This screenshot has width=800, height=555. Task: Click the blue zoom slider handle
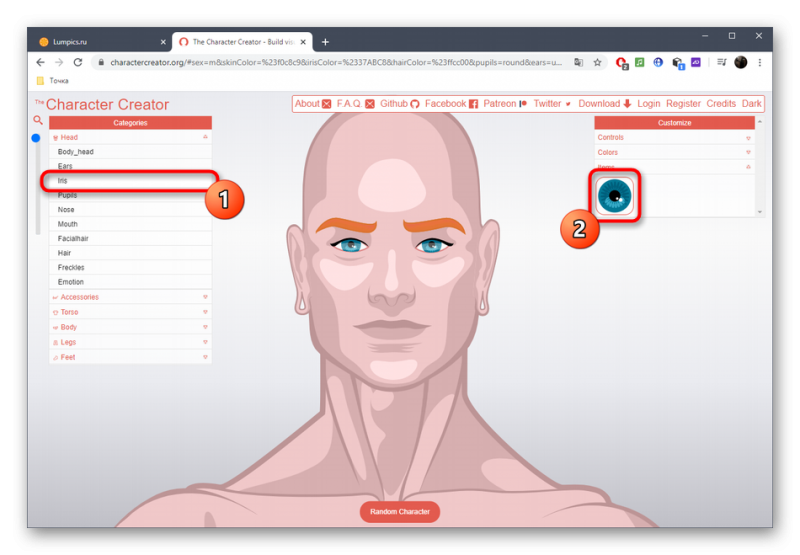tap(36, 138)
